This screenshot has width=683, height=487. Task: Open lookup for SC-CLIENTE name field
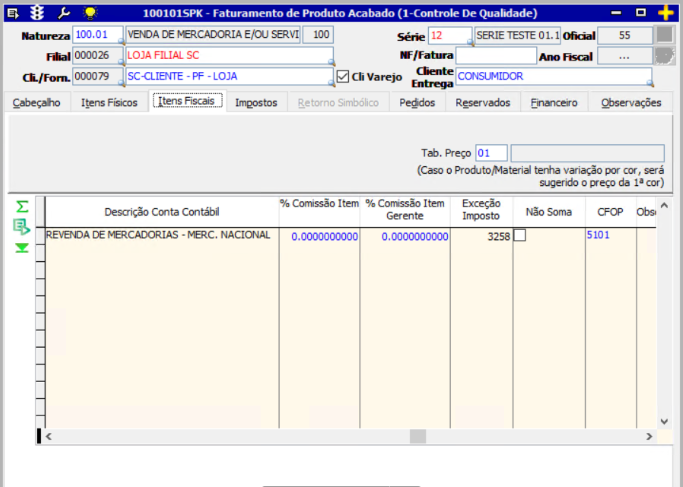pos(331,84)
